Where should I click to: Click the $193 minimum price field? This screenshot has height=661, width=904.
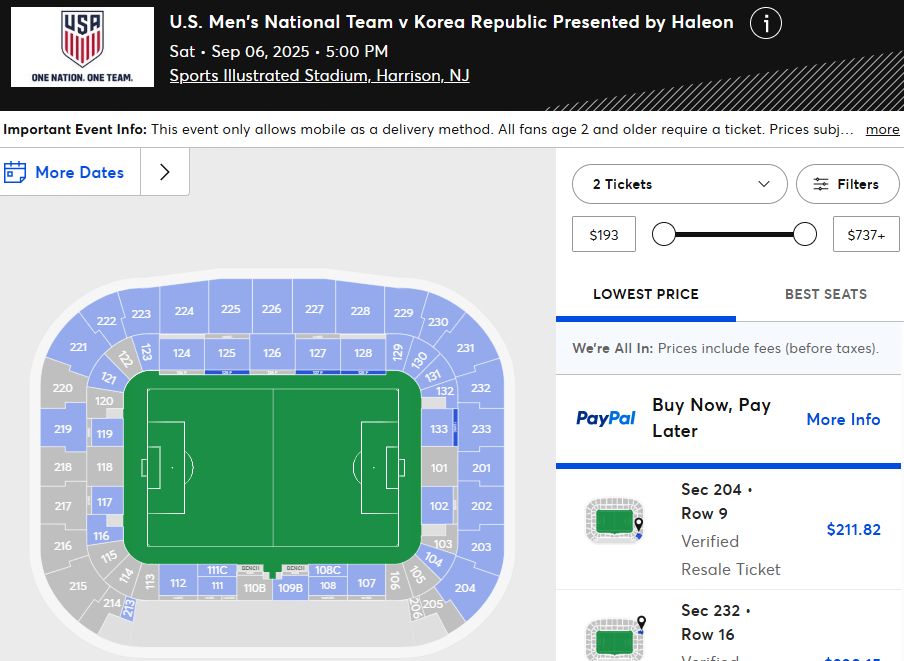point(603,233)
